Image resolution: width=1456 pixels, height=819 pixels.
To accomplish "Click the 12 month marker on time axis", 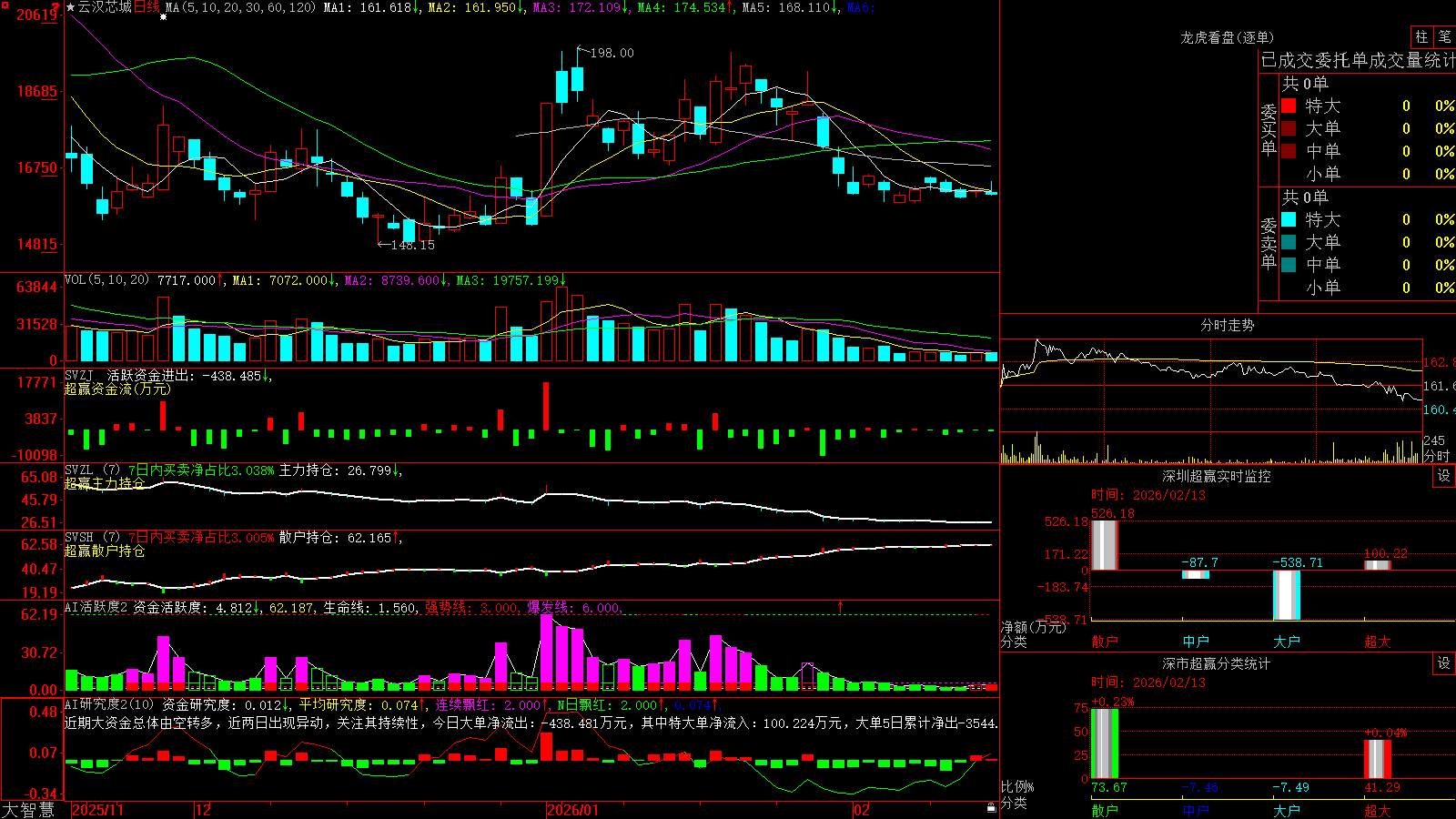I will click(x=204, y=810).
